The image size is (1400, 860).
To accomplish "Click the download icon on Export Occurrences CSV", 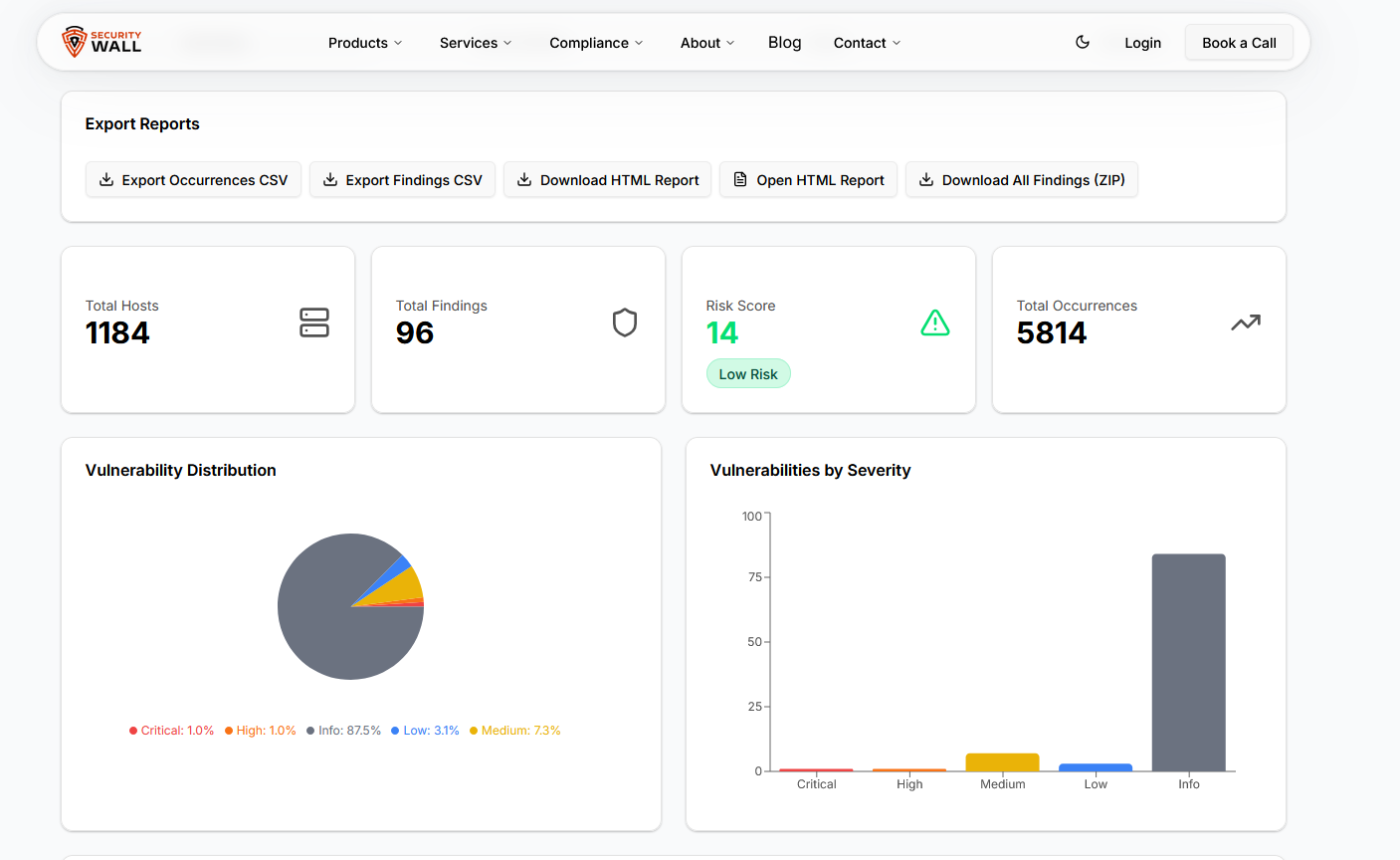I will 106,180.
